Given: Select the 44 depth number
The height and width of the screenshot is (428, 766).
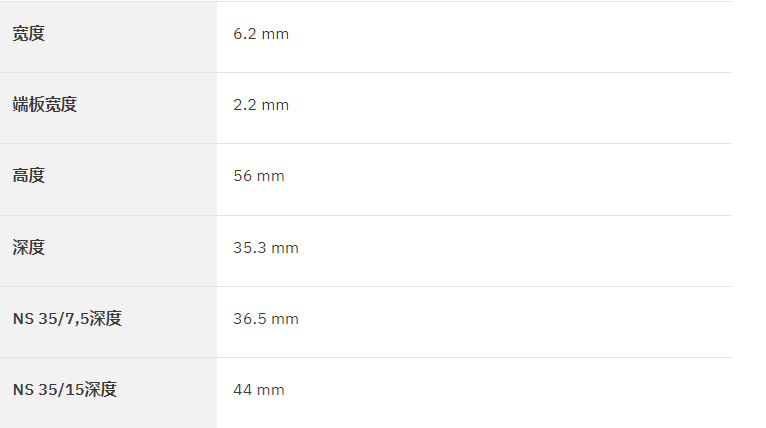Looking at the screenshot, I should 242,389.
